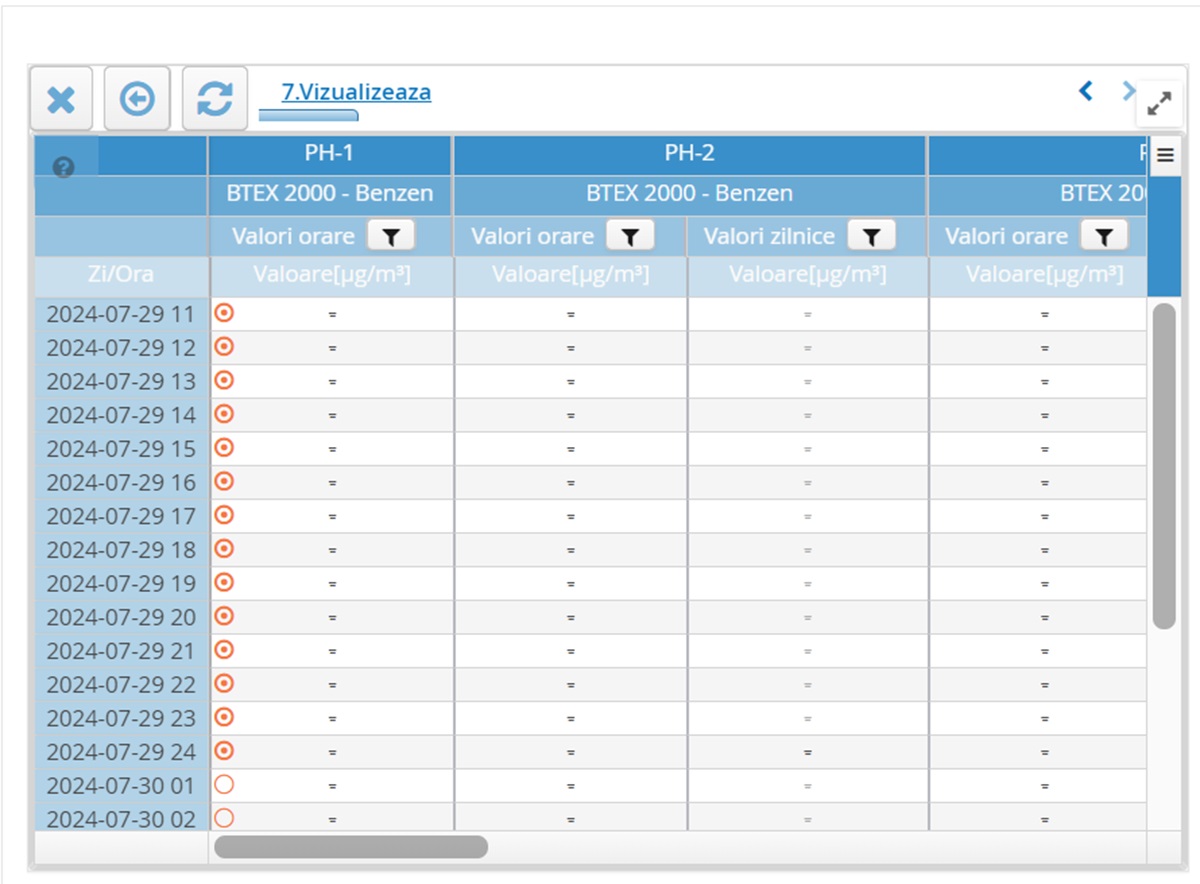Select the radio marker for 2024-07-29 18
This screenshot has width=1200, height=884.
click(x=225, y=548)
